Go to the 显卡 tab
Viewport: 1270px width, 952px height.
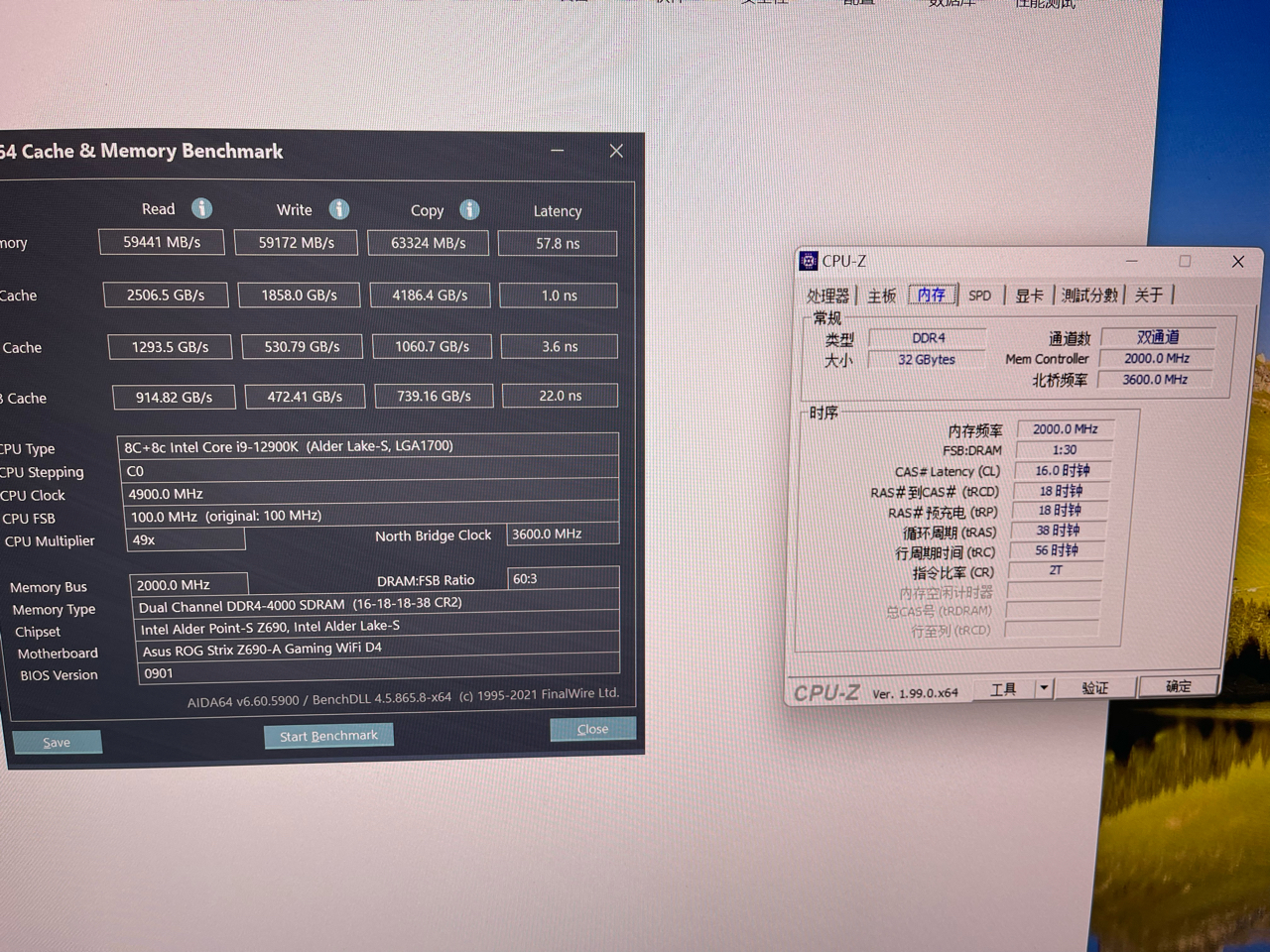pyautogui.click(x=1029, y=296)
